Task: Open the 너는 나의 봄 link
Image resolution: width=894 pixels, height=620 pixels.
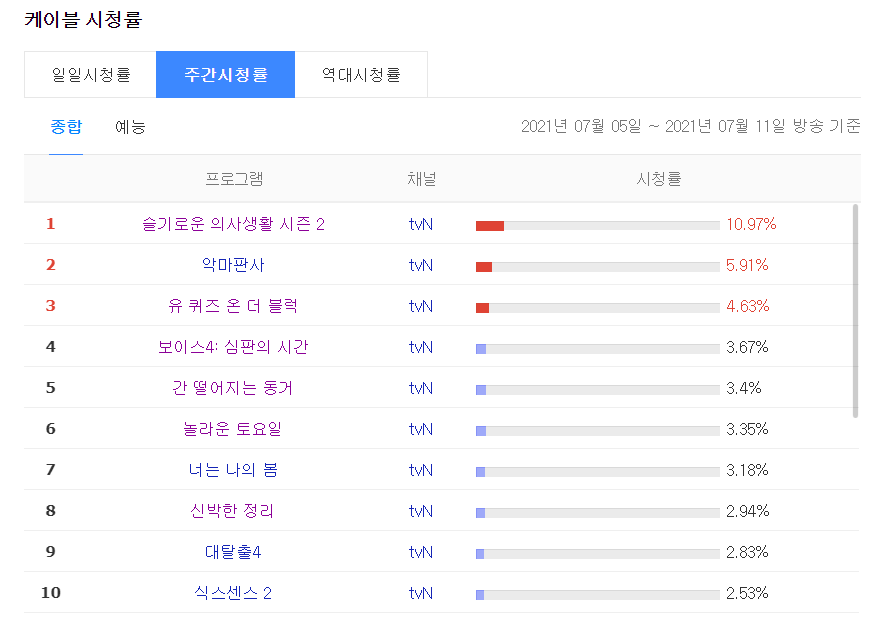Action: tap(233, 471)
